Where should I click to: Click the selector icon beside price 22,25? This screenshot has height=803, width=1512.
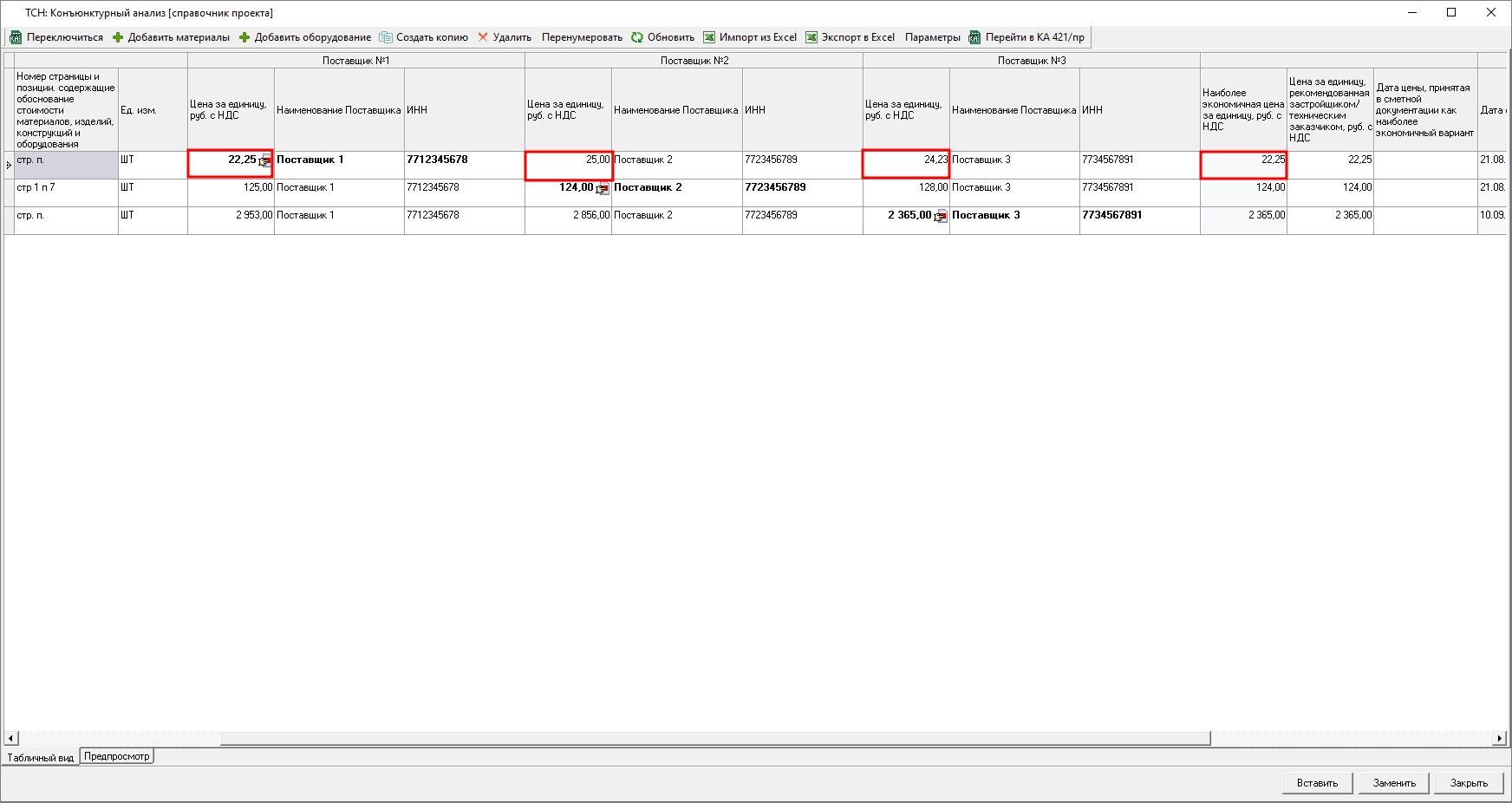point(264,161)
